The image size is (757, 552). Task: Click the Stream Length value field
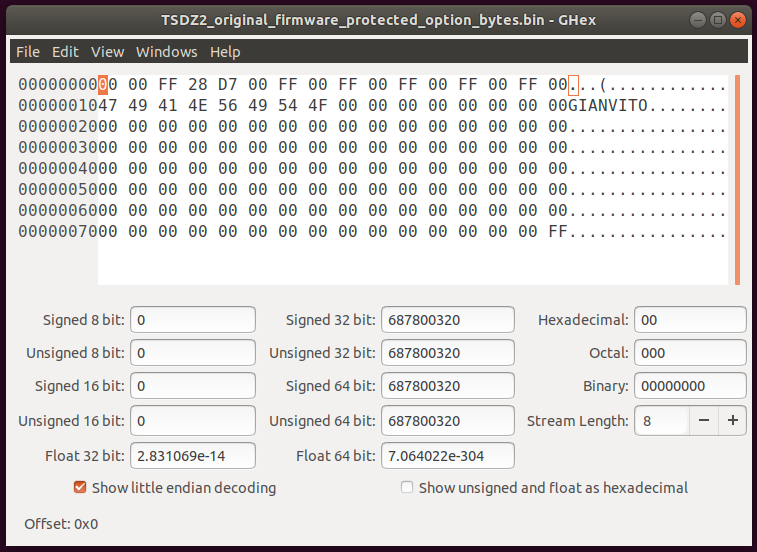coord(662,421)
